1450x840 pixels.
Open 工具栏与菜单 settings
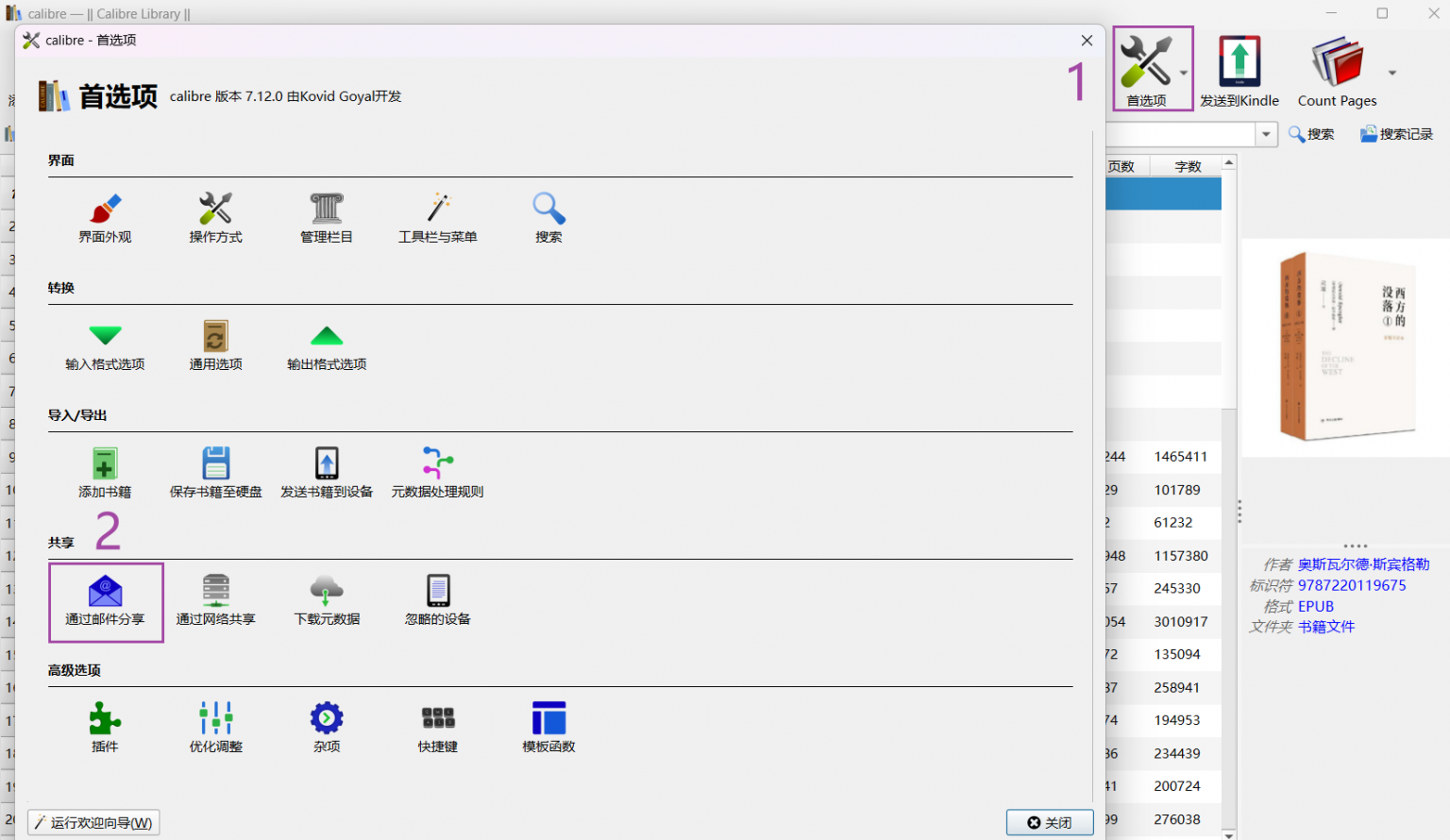click(x=437, y=218)
